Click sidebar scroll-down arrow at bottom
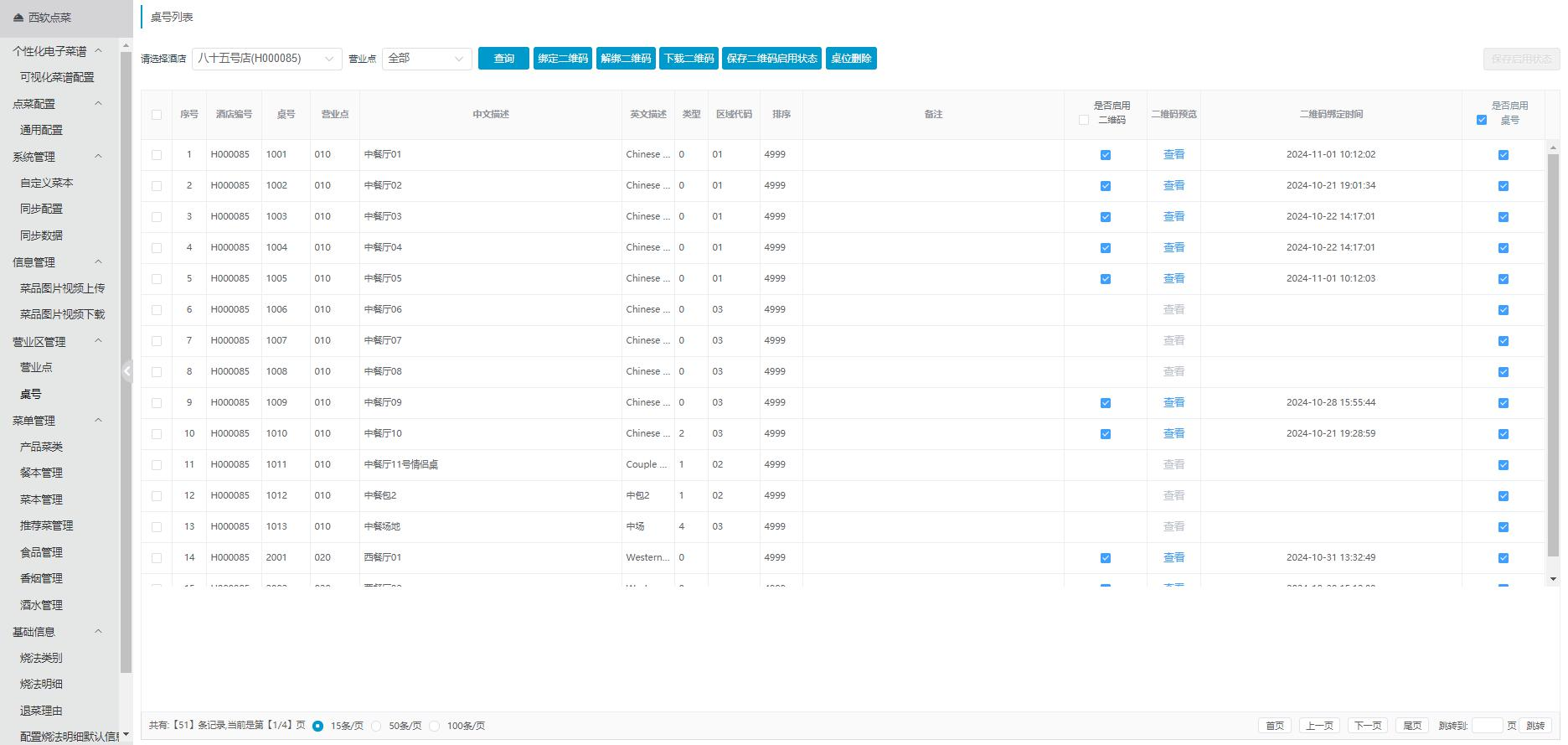 pyautogui.click(x=126, y=735)
